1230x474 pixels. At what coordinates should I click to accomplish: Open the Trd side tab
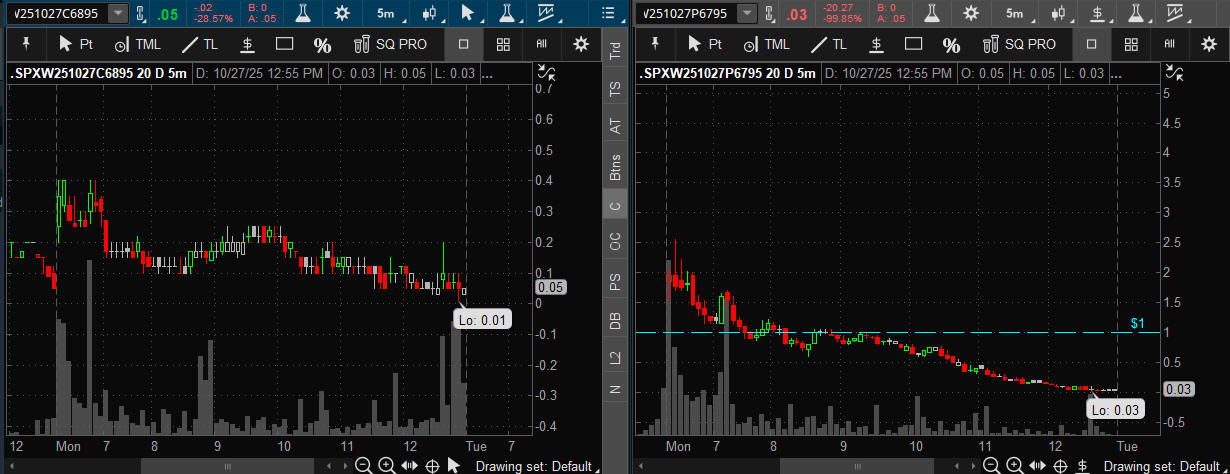click(614, 52)
